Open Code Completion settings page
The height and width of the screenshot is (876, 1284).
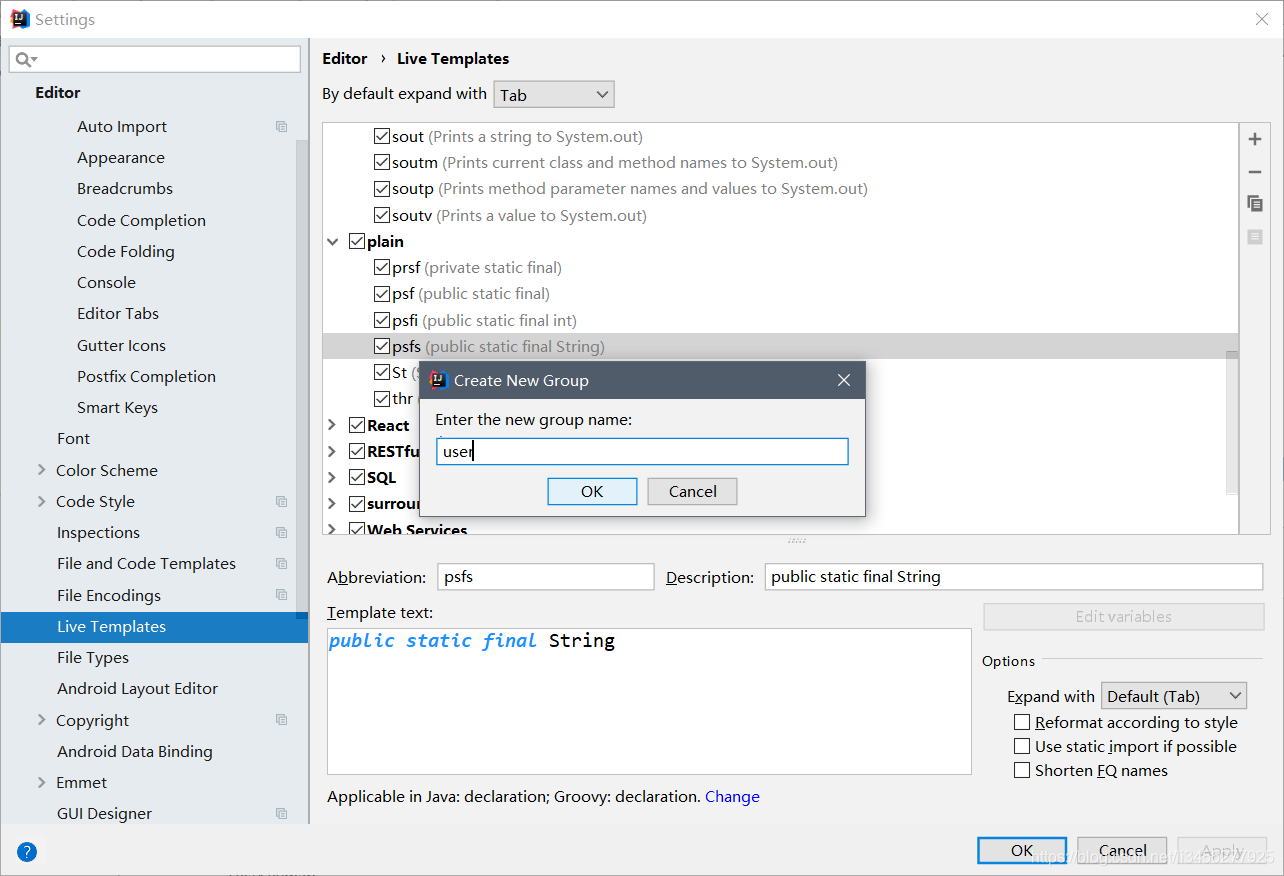click(141, 220)
